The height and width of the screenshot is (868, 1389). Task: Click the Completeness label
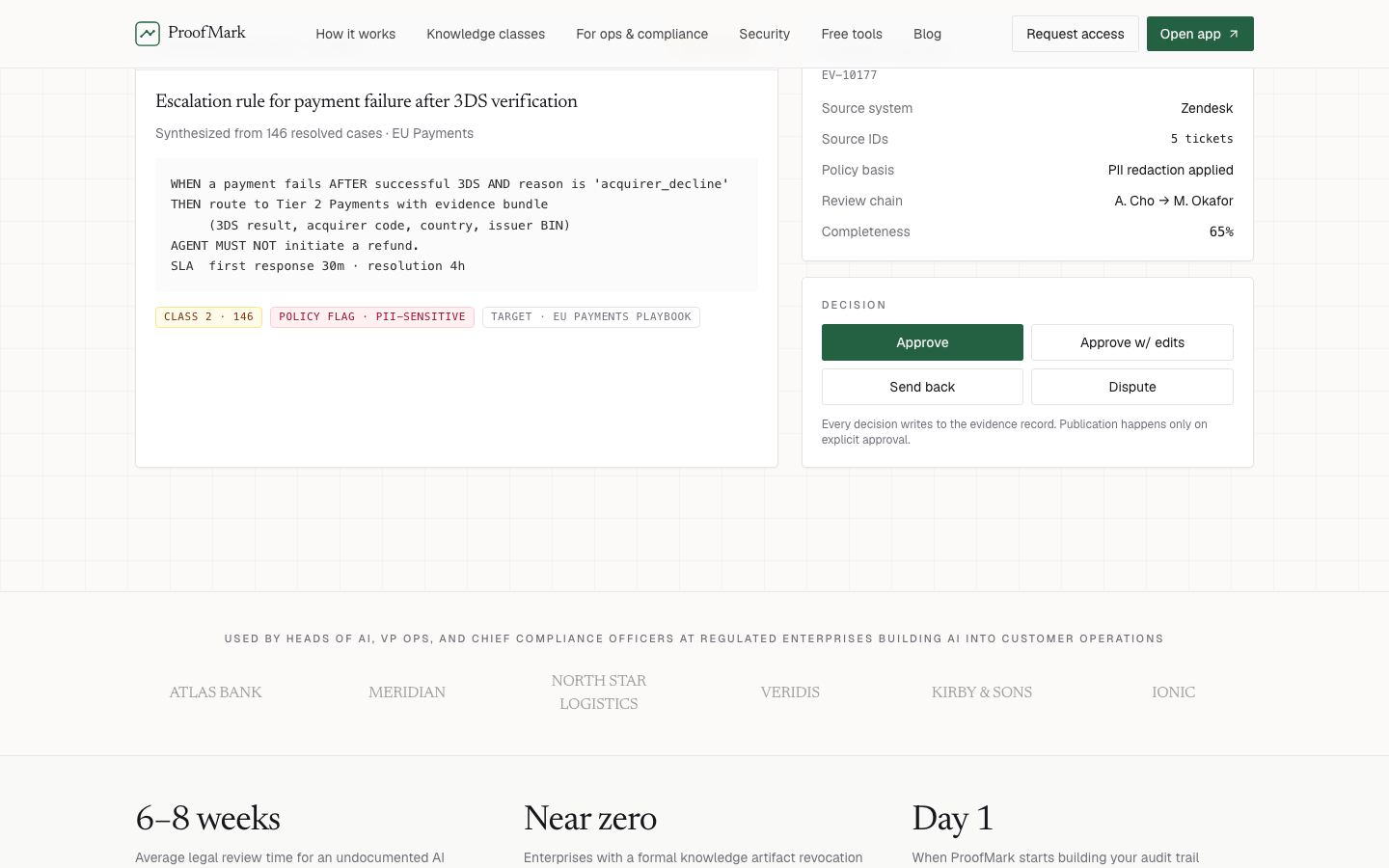[865, 231]
